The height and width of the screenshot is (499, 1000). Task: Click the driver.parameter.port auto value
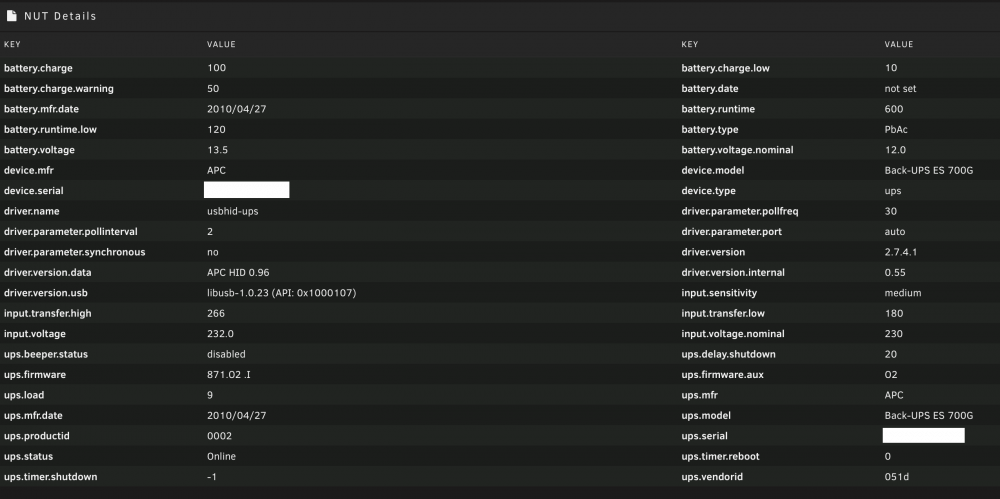pyautogui.click(x=895, y=232)
